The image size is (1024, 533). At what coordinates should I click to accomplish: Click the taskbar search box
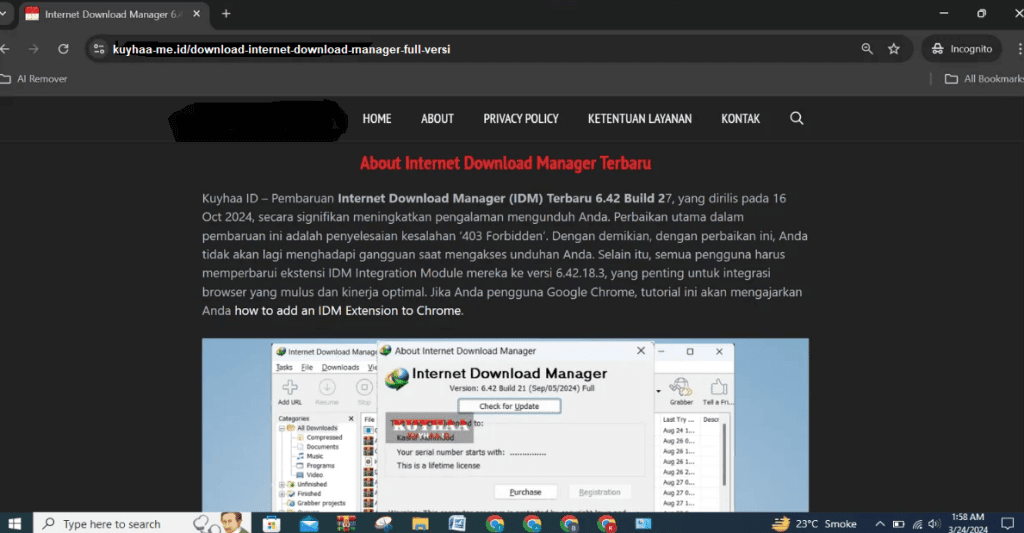pyautogui.click(x=141, y=523)
